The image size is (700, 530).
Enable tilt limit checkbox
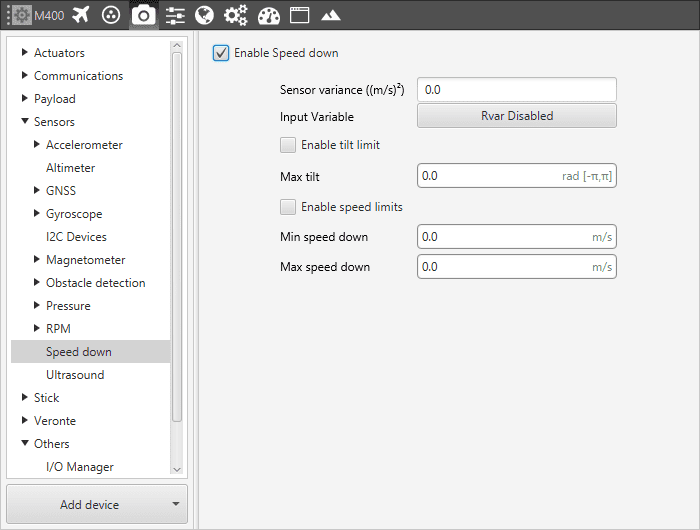(288, 145)
